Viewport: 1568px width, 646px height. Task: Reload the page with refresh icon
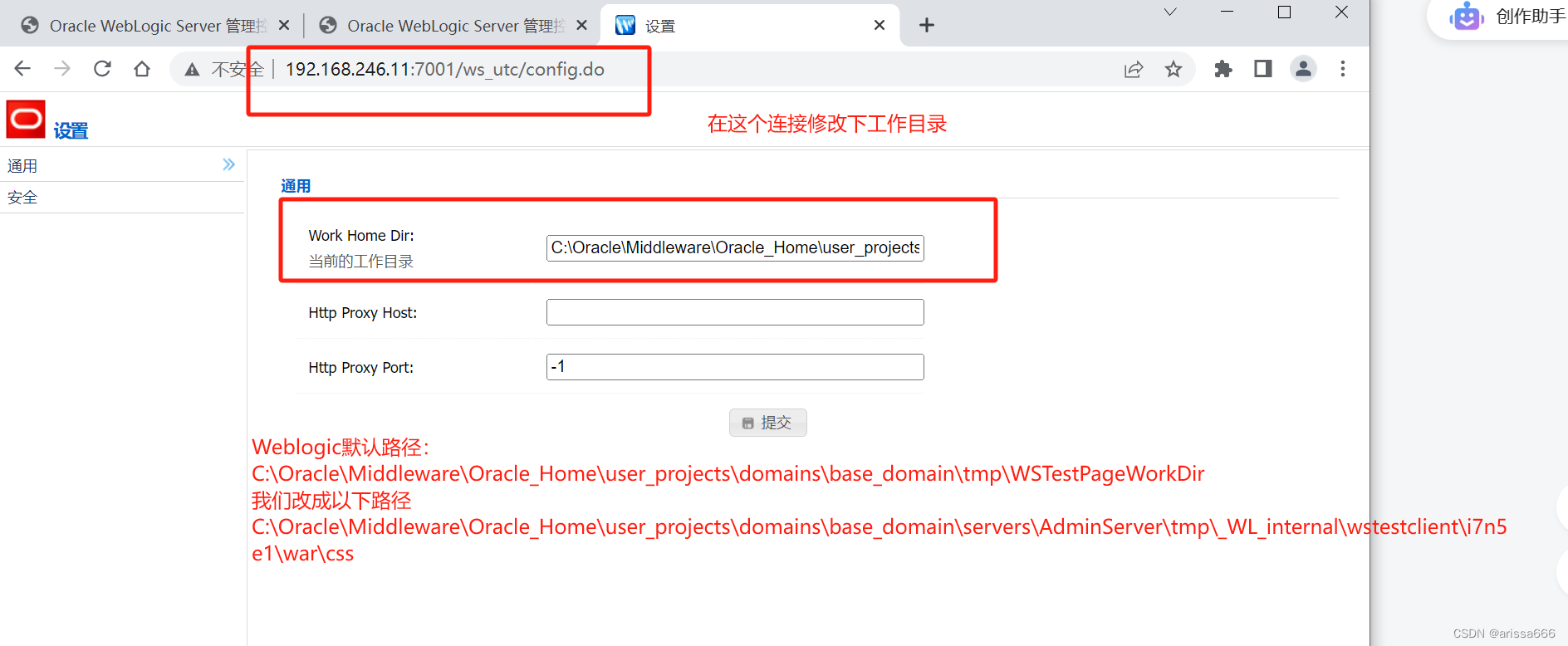[102, 69]
